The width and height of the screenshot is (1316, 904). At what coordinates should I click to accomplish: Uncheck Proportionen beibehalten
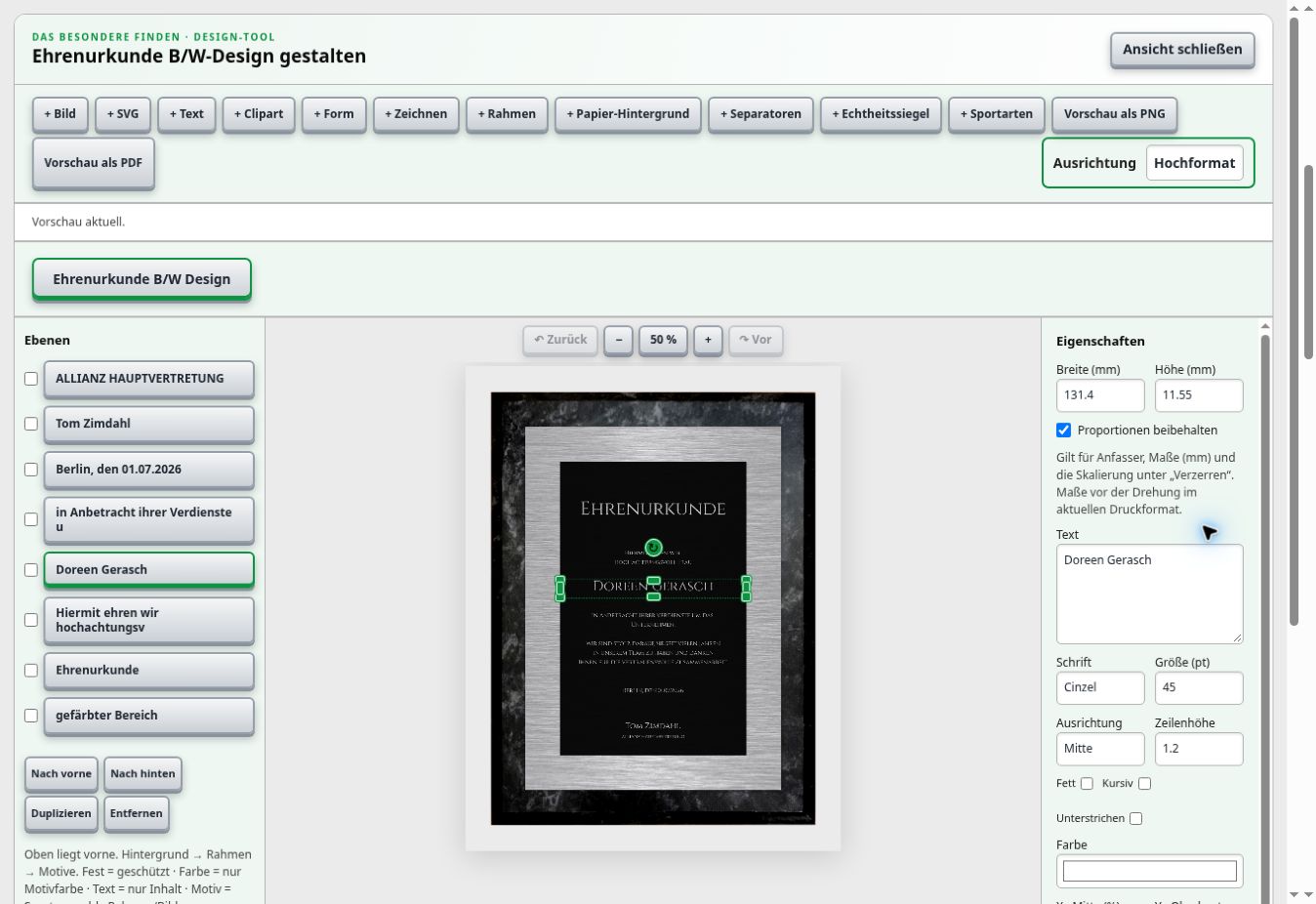coord(1064,431)
